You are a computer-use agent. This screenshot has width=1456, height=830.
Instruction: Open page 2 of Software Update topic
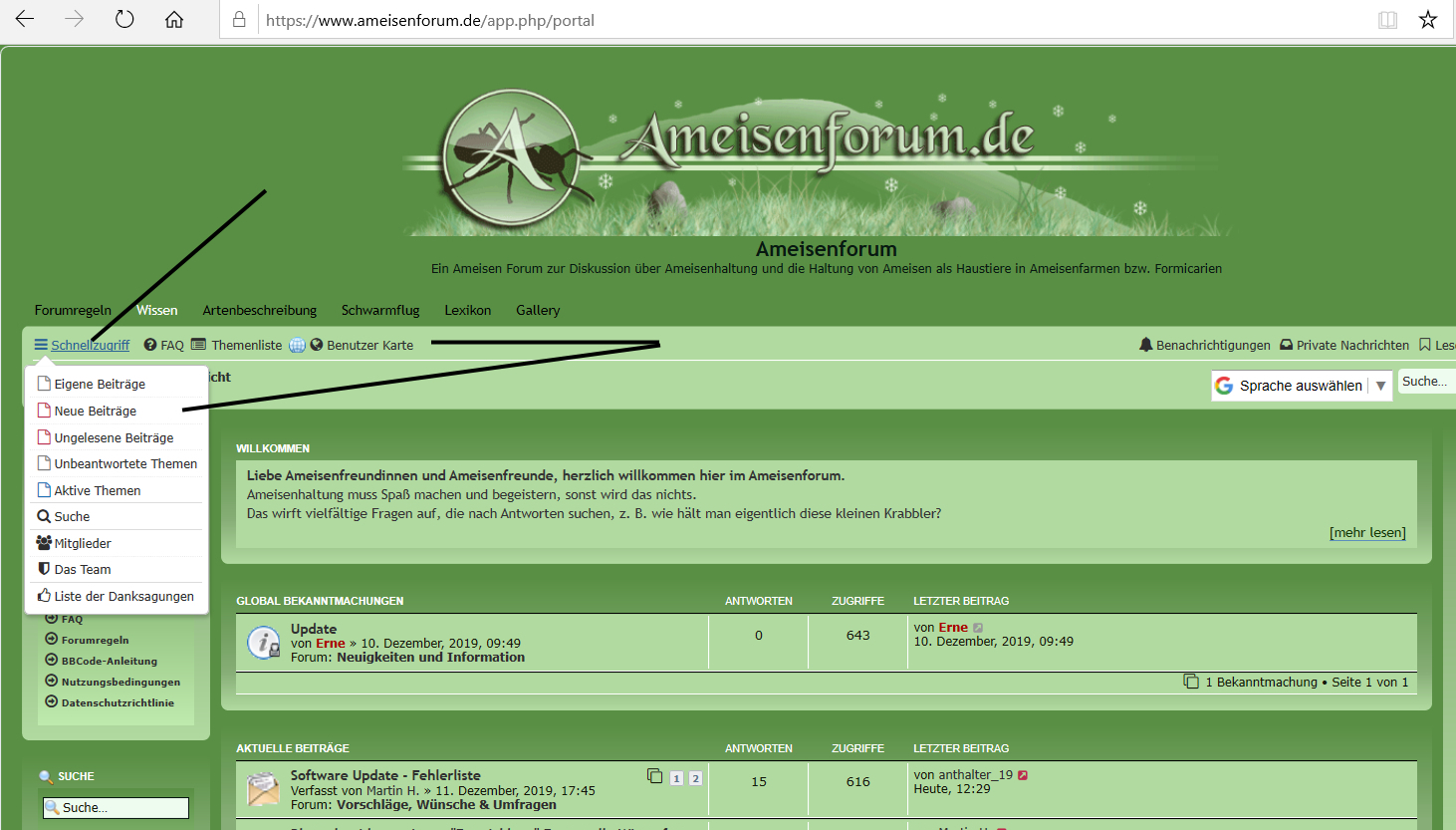tap(695, 778)
